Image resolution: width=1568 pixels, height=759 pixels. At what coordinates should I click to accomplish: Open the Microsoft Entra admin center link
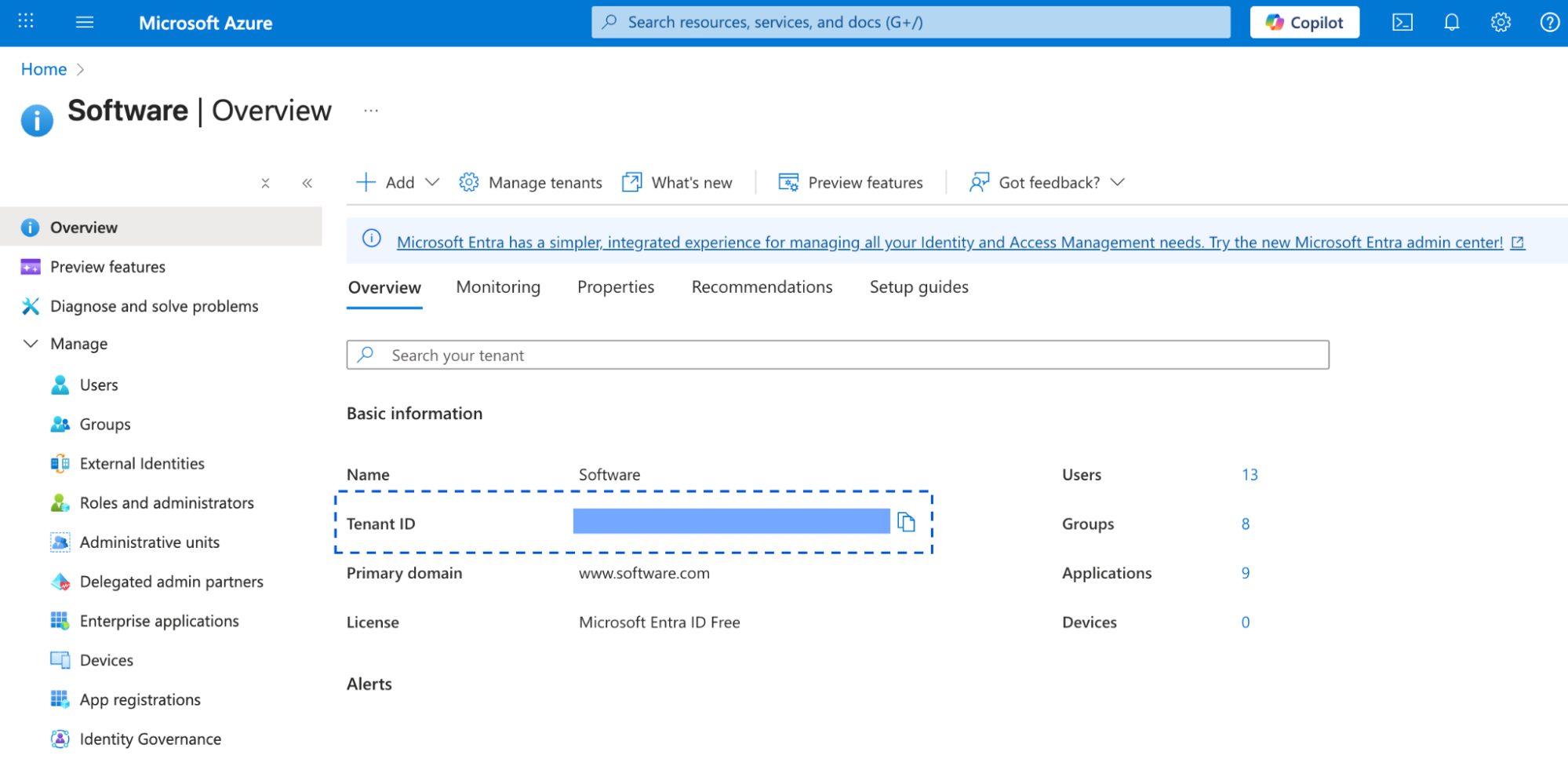click(x=949, y=243)
